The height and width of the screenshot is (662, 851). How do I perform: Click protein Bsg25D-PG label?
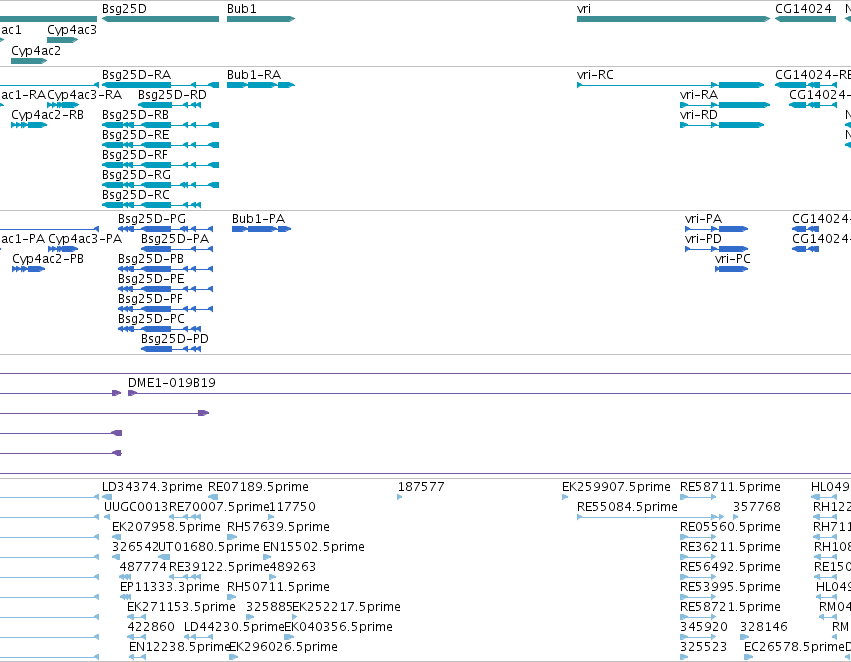[x=152, y=219]
